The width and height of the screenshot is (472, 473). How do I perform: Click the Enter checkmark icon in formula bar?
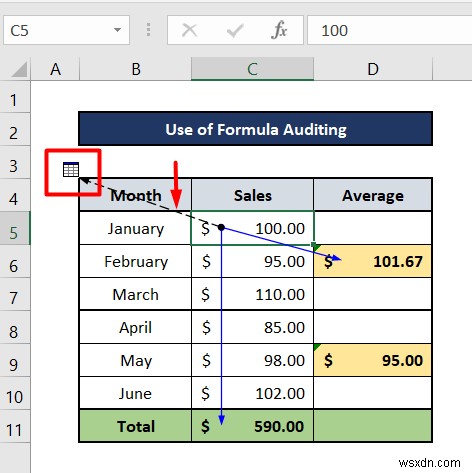(x=235, y=31)
